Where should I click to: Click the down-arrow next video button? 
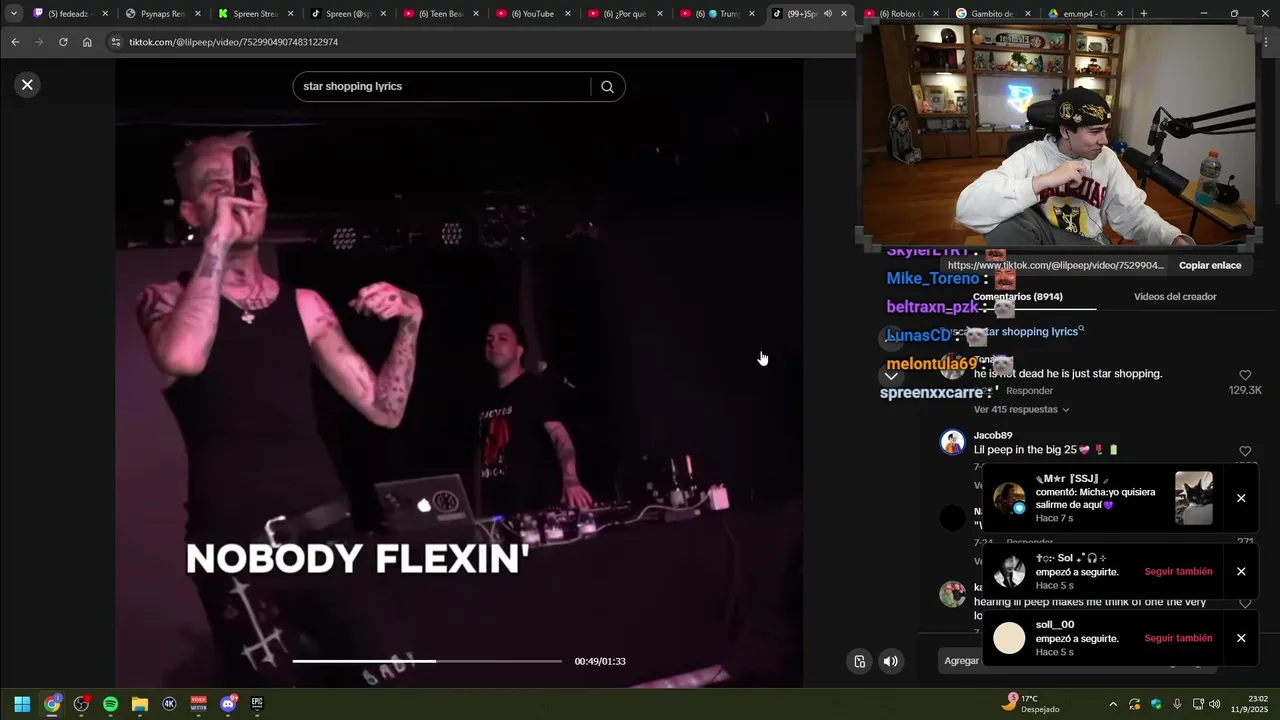pos(891,376)
